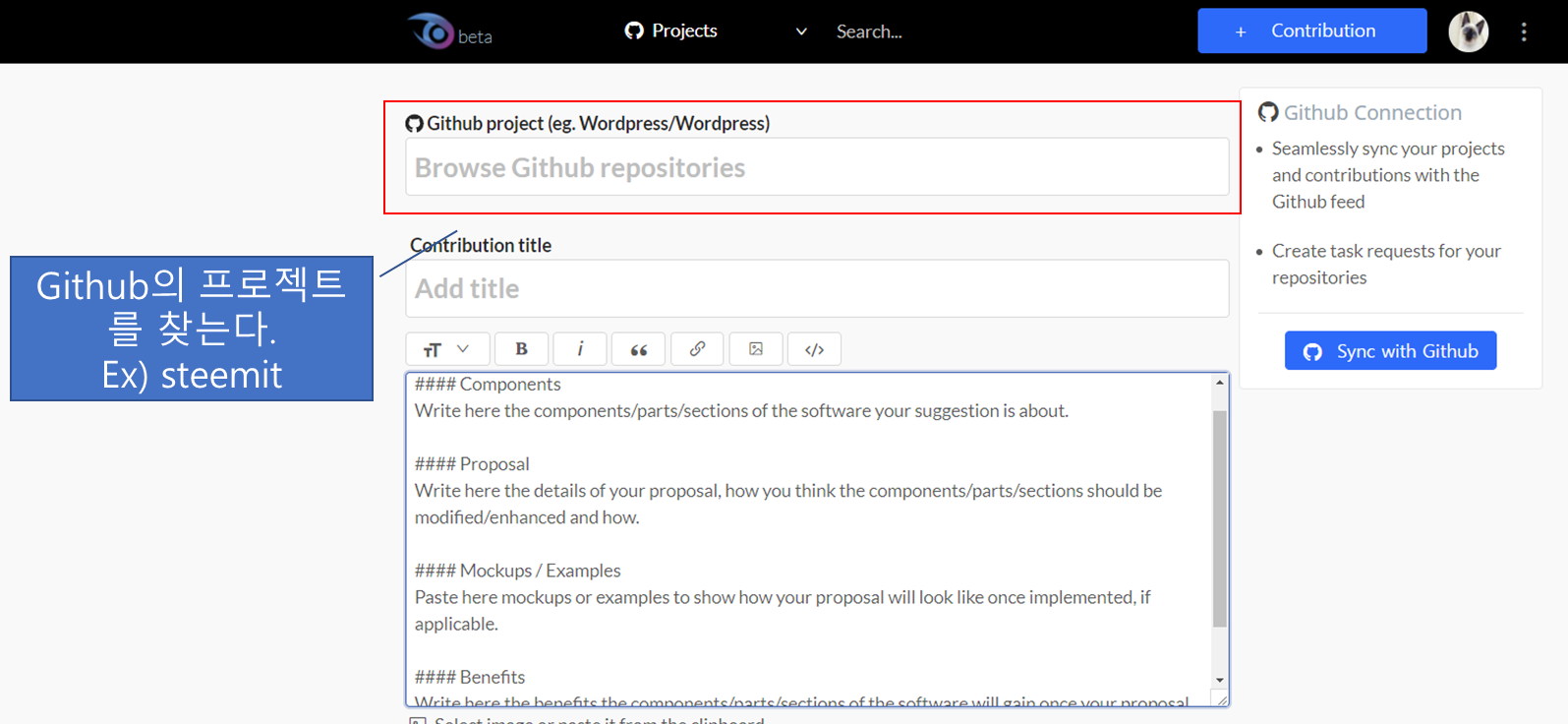Click the Browse Github repositories field
1568x724 pixels.
[817, 167]
